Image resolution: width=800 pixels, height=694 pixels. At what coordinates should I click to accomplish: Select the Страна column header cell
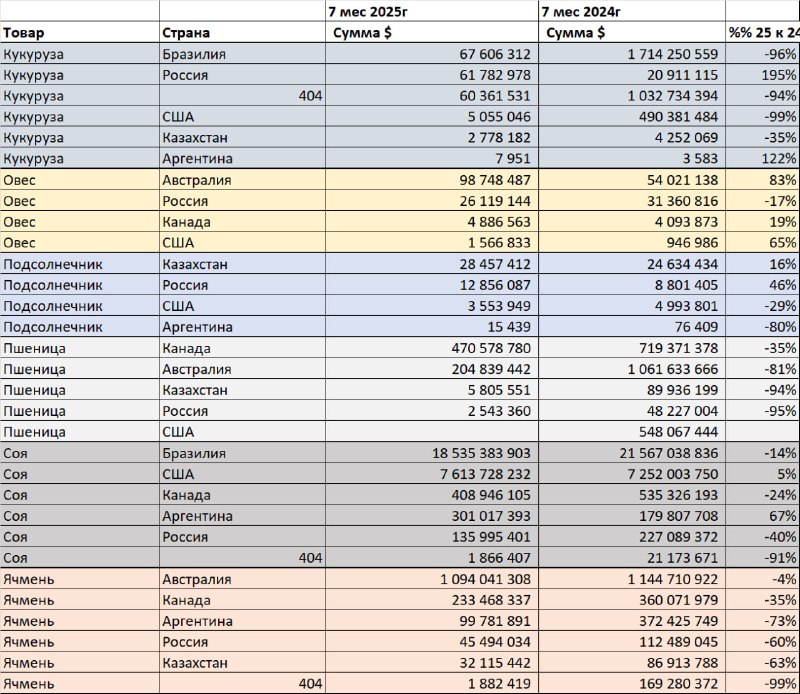pos(242,32)
